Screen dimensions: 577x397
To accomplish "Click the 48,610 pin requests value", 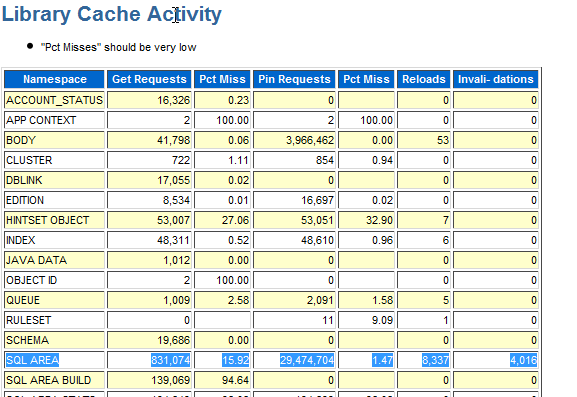I will click(317, 240).
